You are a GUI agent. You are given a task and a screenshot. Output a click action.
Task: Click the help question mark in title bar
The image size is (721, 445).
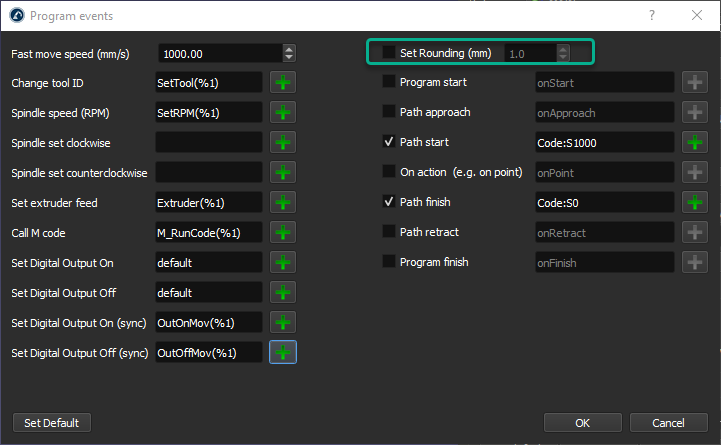(652, 15)
